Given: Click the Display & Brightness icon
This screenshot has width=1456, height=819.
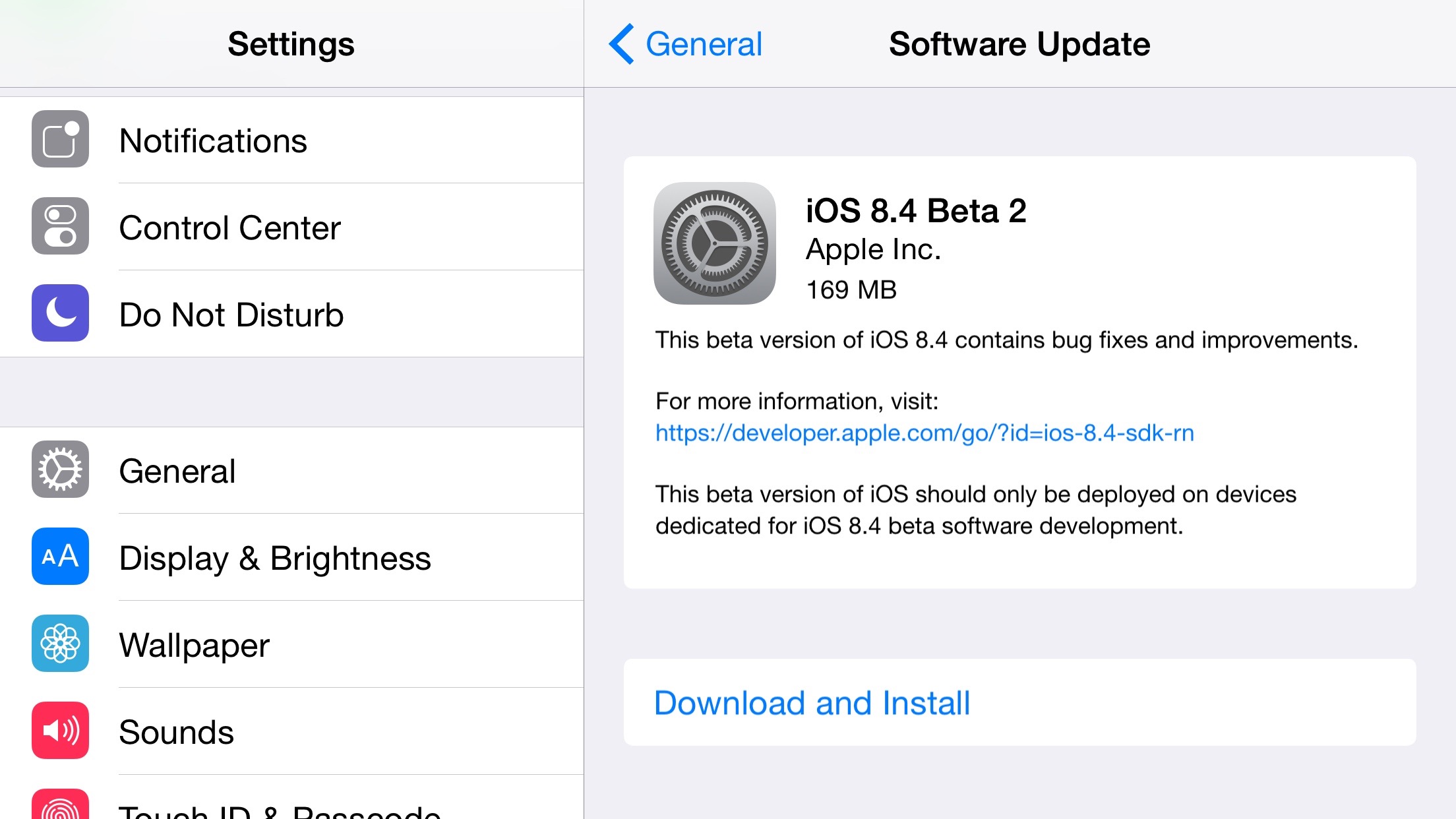Looking at the screenshot, I should tap(60, 557).
